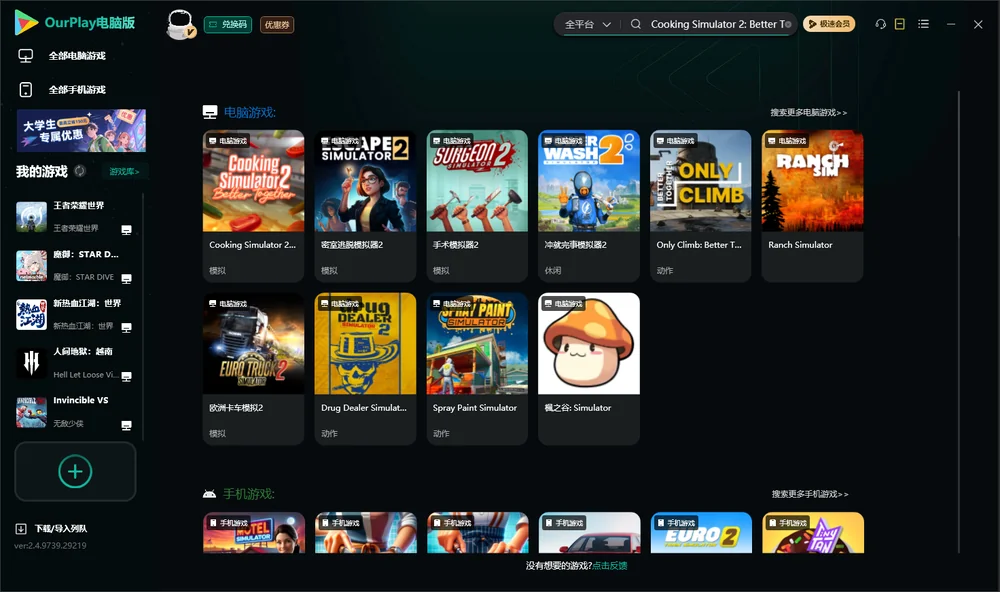Click the OurPlay logo icon
Screen dimensions: 1000x592
26,22
